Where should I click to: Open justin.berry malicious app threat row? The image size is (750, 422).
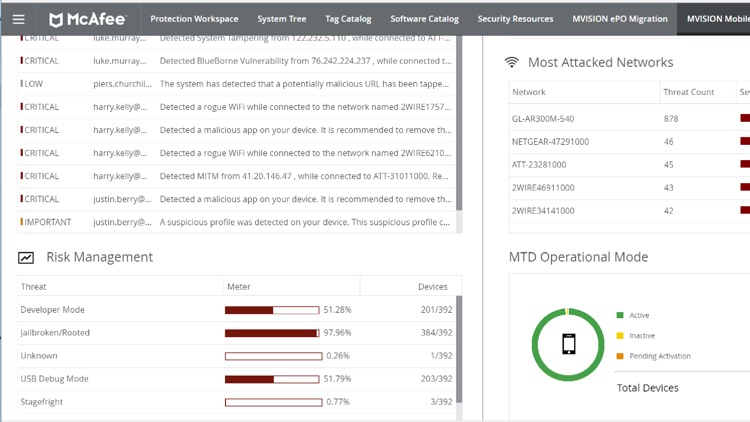coord(237,199)
